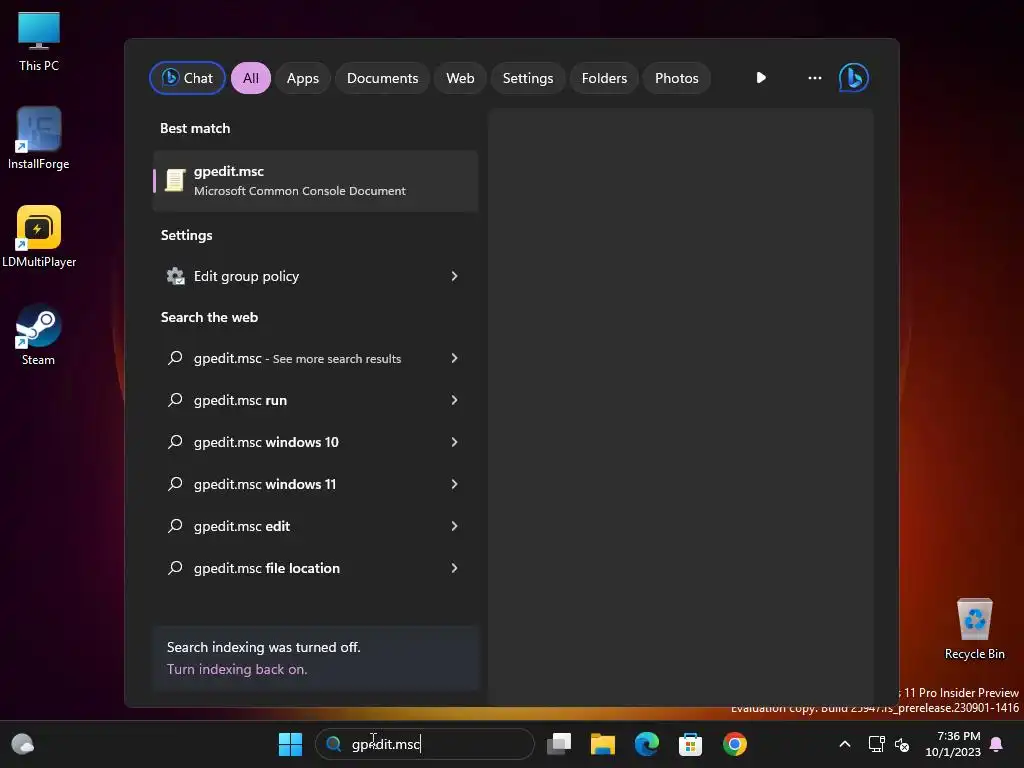Open the Edit group policy setting
Image resolution: width=1024 pixels, height=768 pixels.
[x=315, y=276]
